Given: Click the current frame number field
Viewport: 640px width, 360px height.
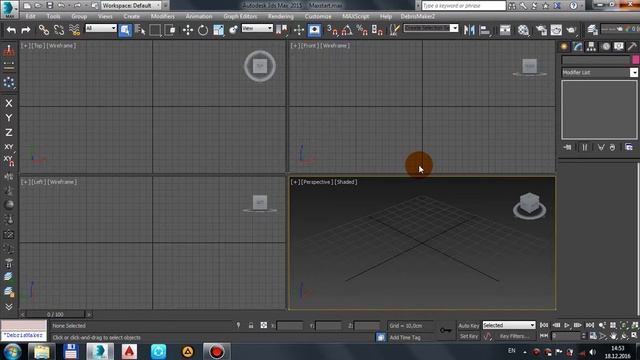Looking at the screenshot, I should click(x=565, y=336).
